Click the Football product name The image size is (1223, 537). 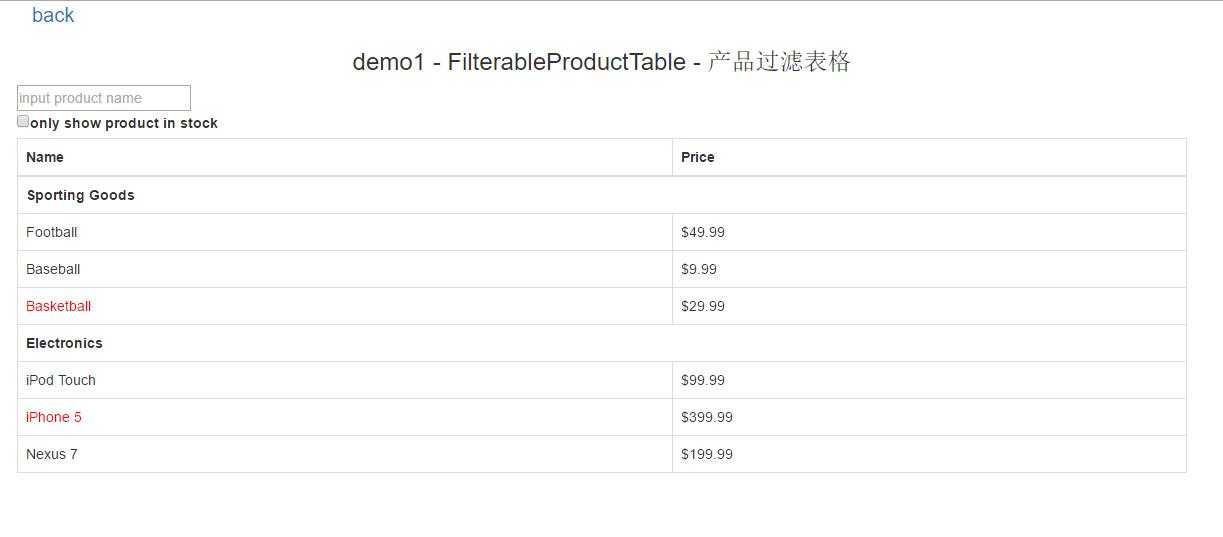click(52, 232)
